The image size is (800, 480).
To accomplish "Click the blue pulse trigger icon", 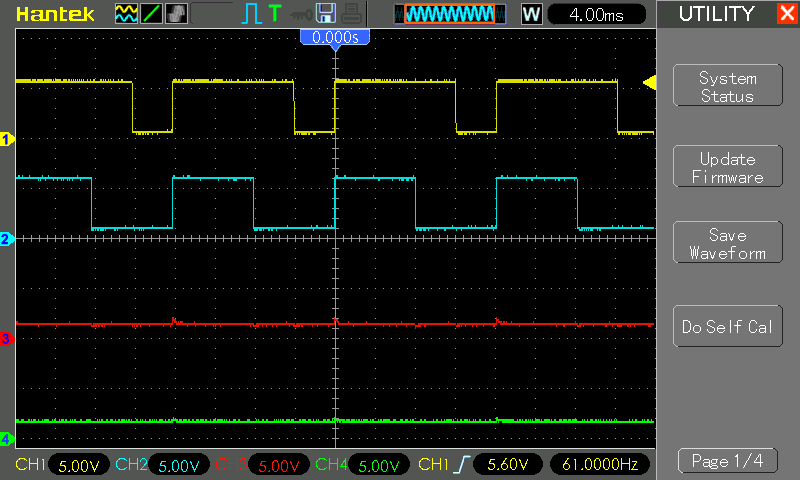I will coord(251,14).
